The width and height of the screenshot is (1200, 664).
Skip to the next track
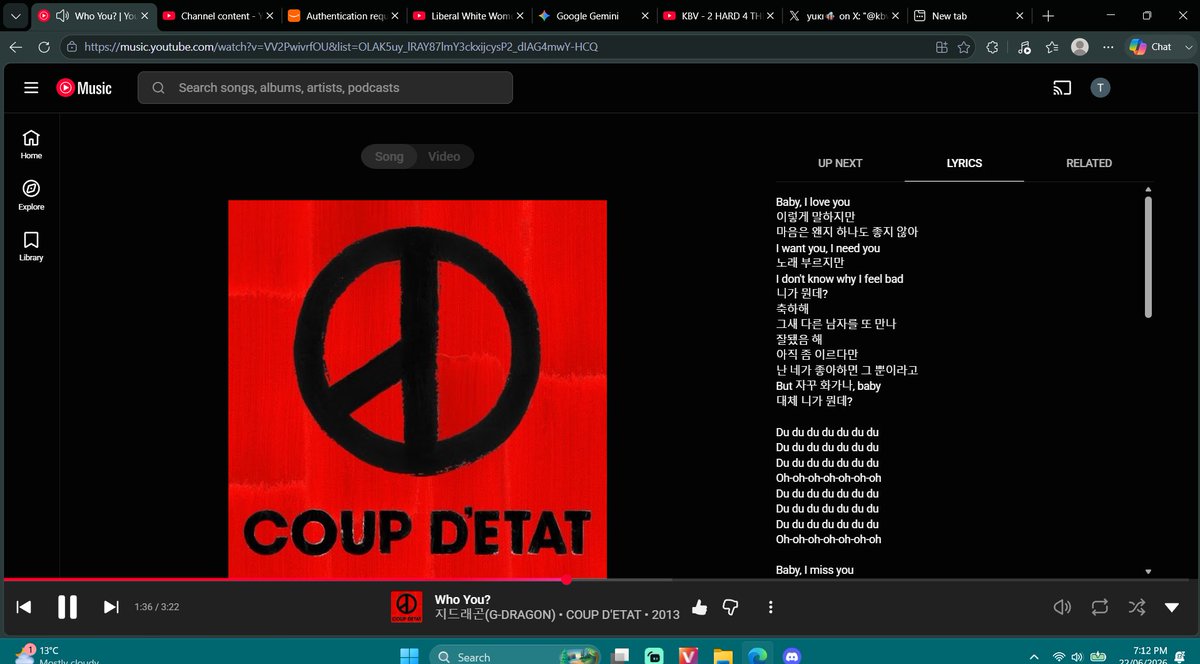(x=111, y=607)
